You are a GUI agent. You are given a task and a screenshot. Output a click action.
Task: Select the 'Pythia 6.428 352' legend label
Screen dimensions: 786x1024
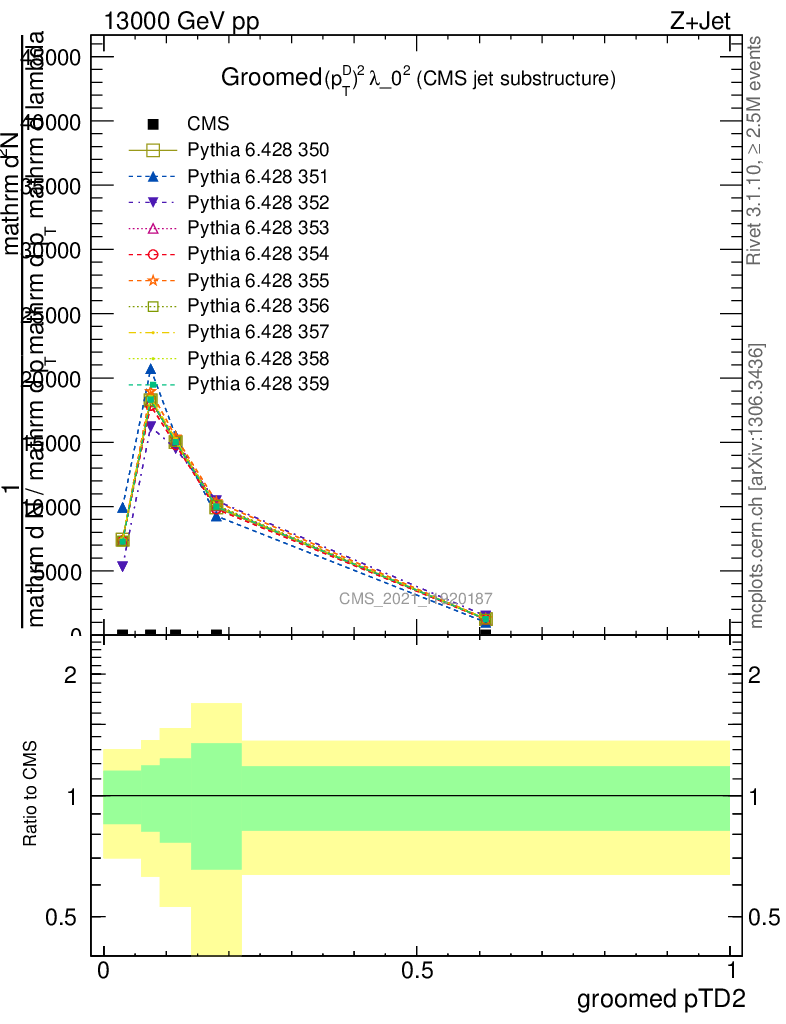258,202
